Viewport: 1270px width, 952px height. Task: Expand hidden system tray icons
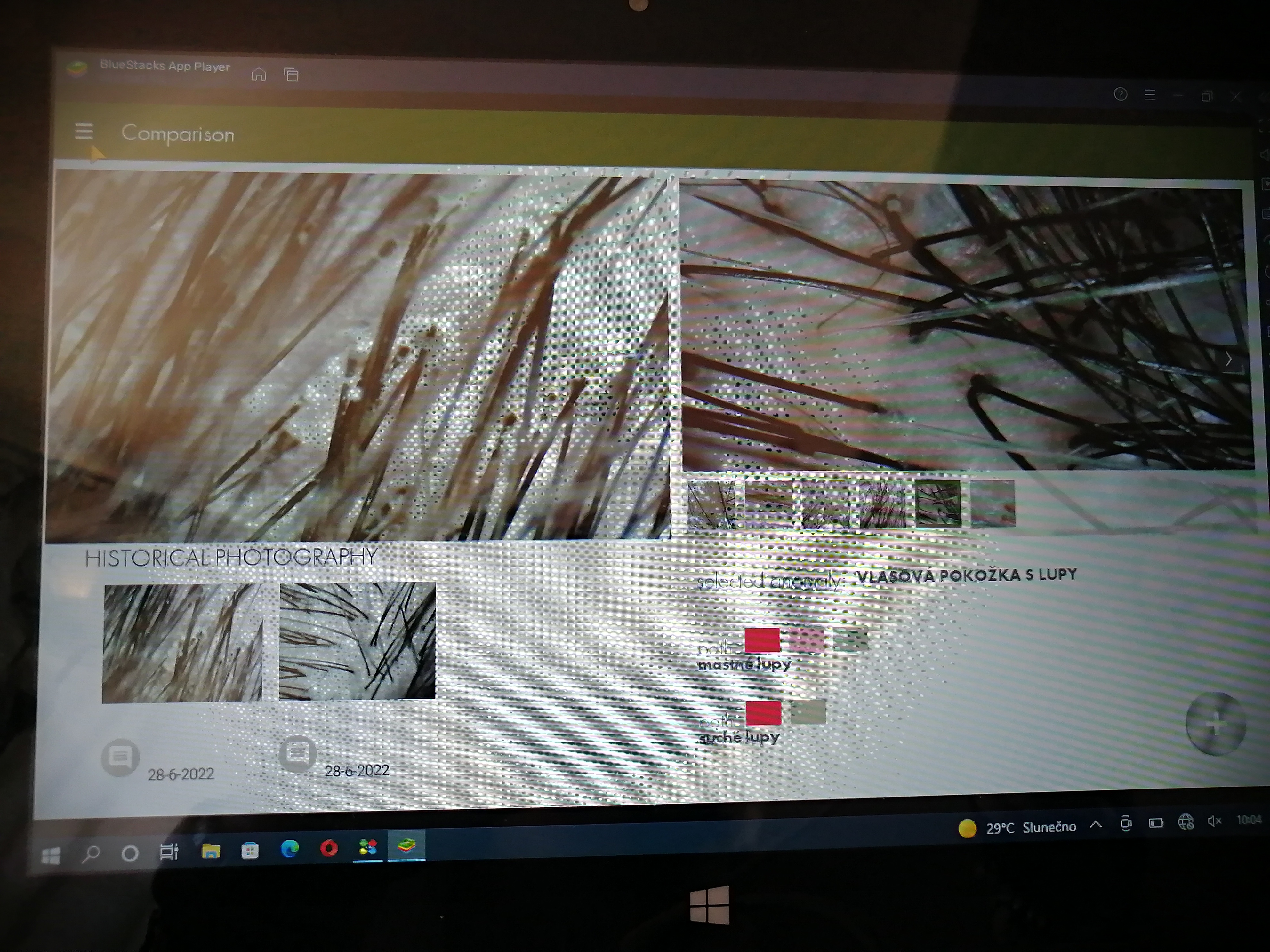click(1096, 825)
